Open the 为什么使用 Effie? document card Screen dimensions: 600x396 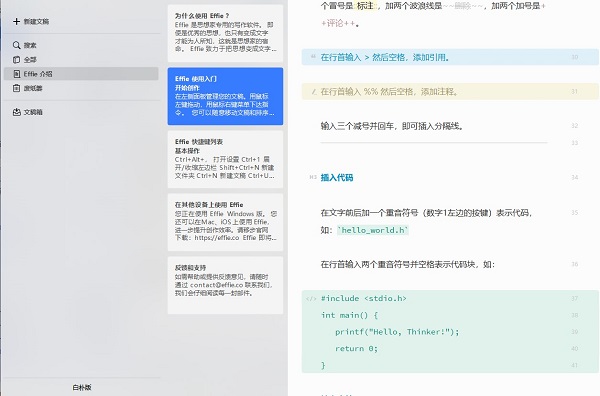coord(225,33)
